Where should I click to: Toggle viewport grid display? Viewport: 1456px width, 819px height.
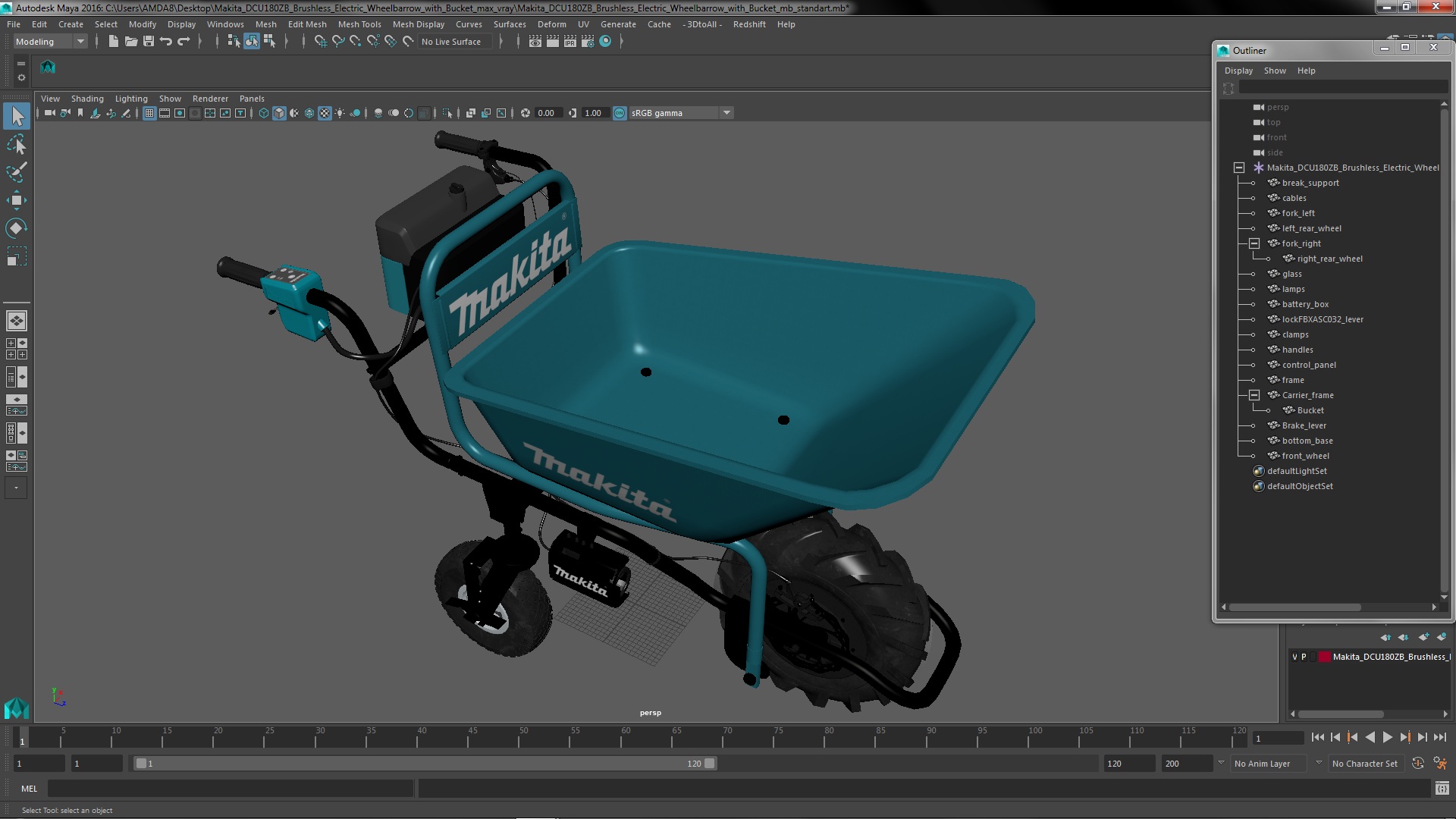(149, 113)
